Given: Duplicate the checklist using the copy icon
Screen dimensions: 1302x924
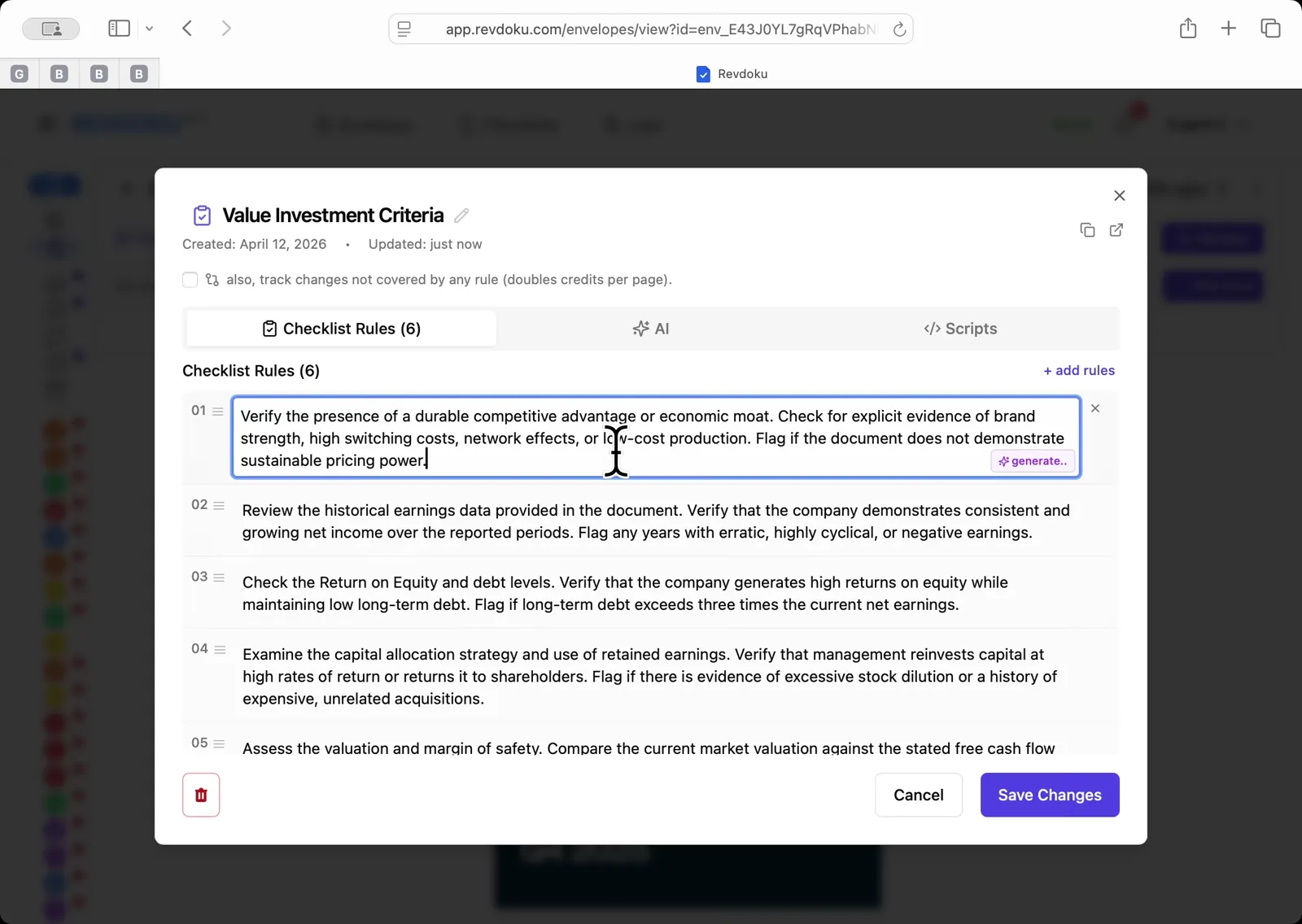Looking at the screenshot, I should click(x=1088, y=230).
